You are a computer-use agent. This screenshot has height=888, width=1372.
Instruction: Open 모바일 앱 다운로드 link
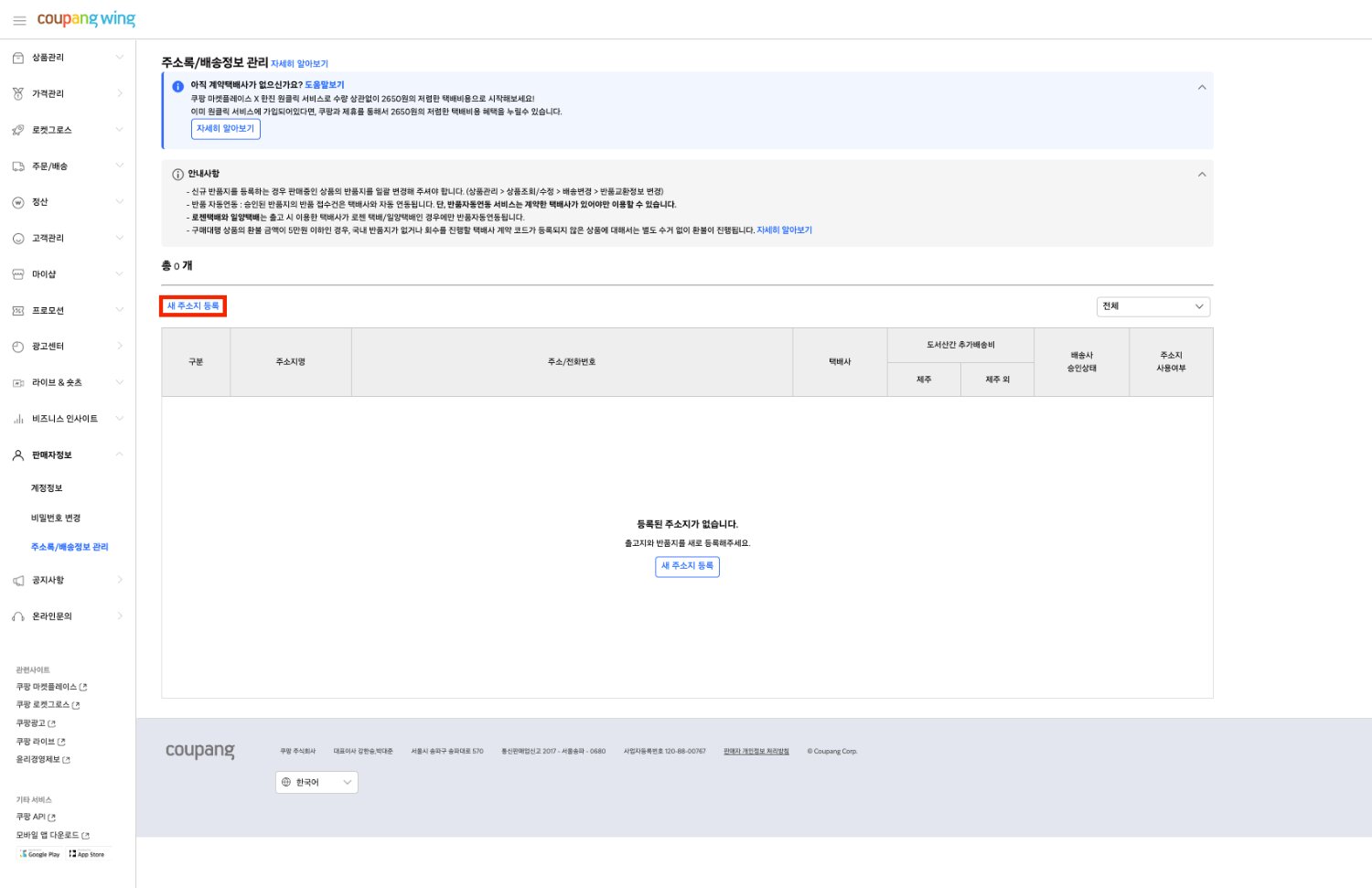point(52,836)
